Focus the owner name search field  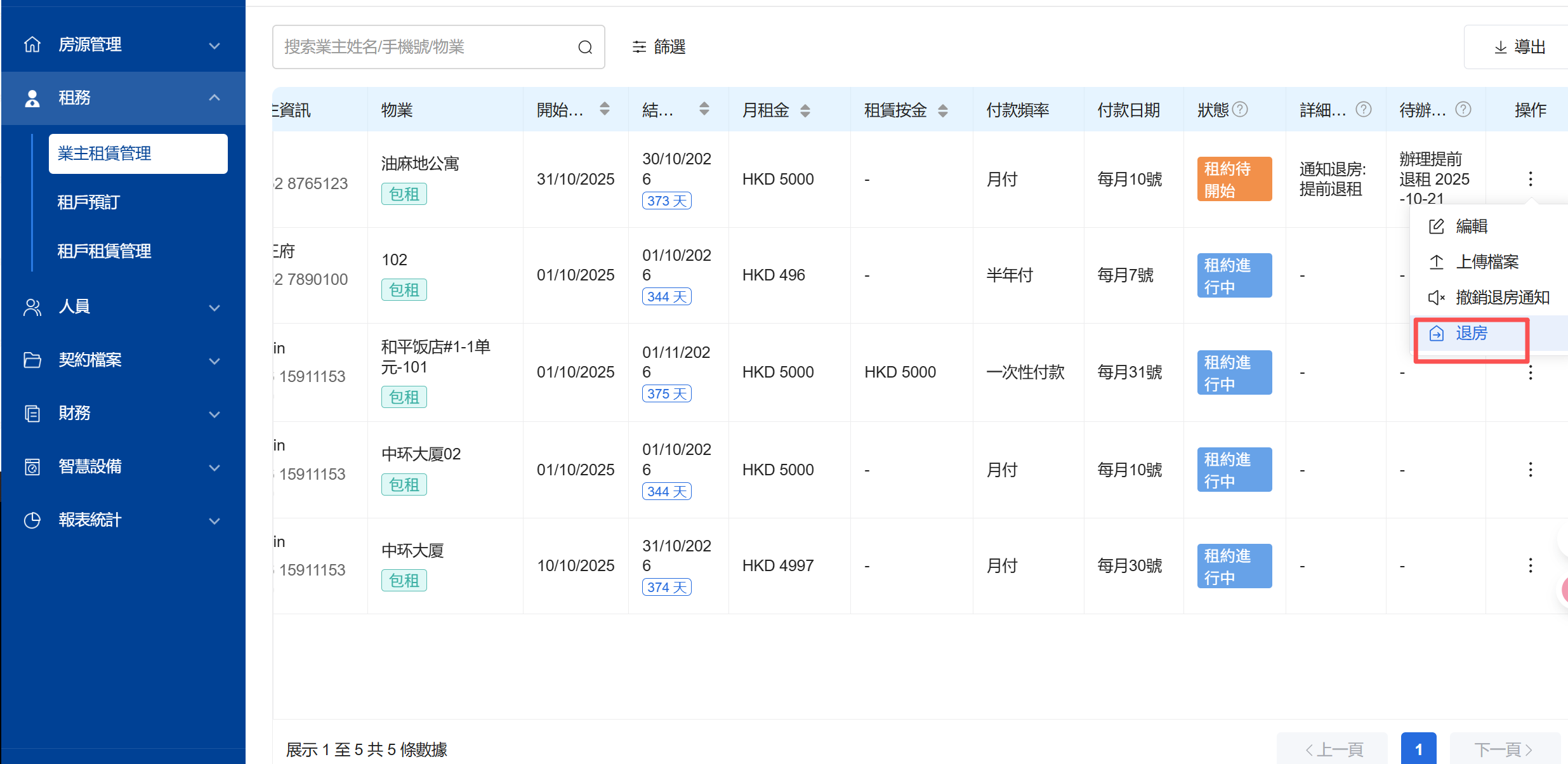(425, 48)
